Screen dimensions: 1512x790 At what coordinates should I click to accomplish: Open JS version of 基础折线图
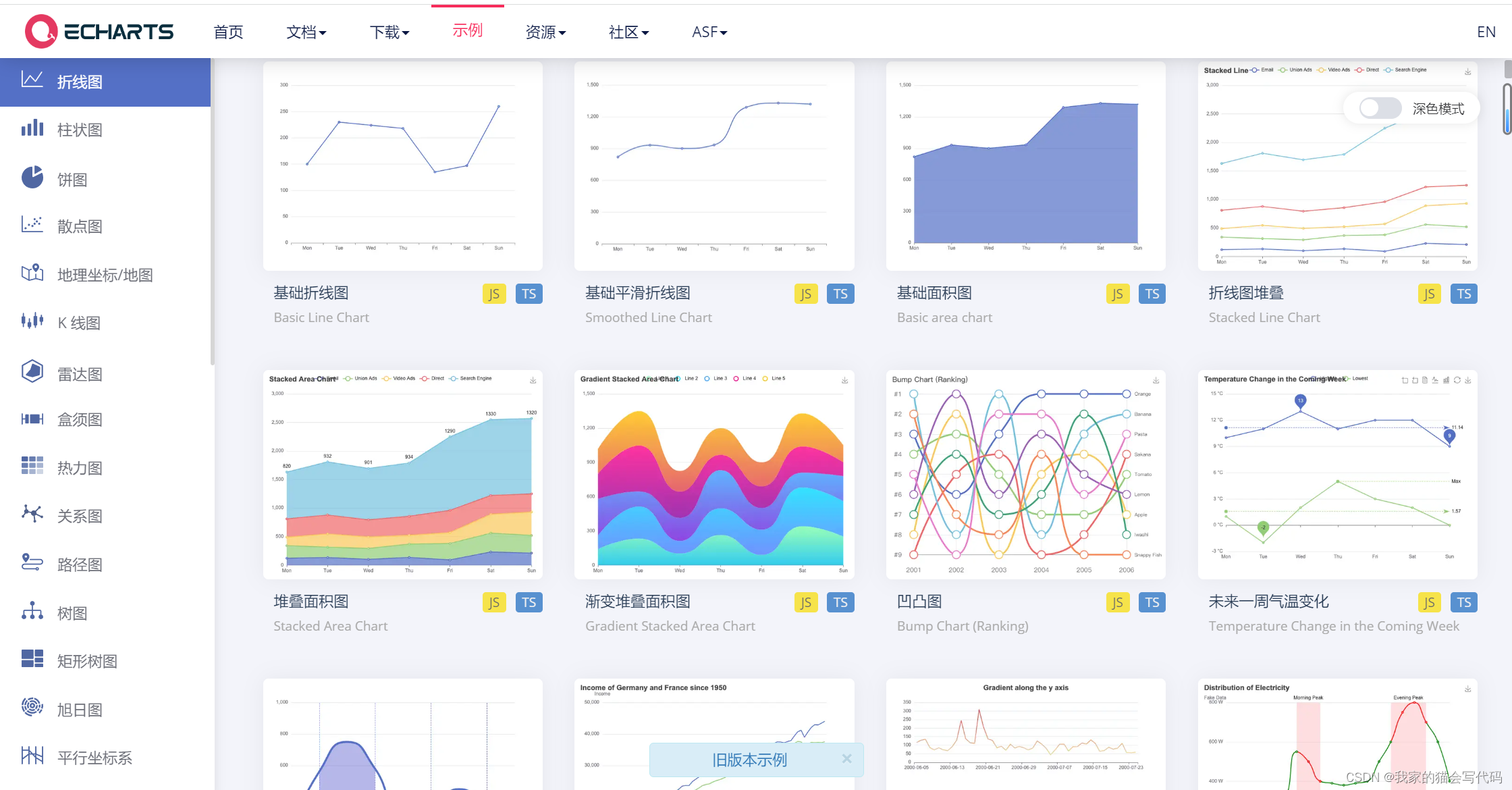coord(494,294)
